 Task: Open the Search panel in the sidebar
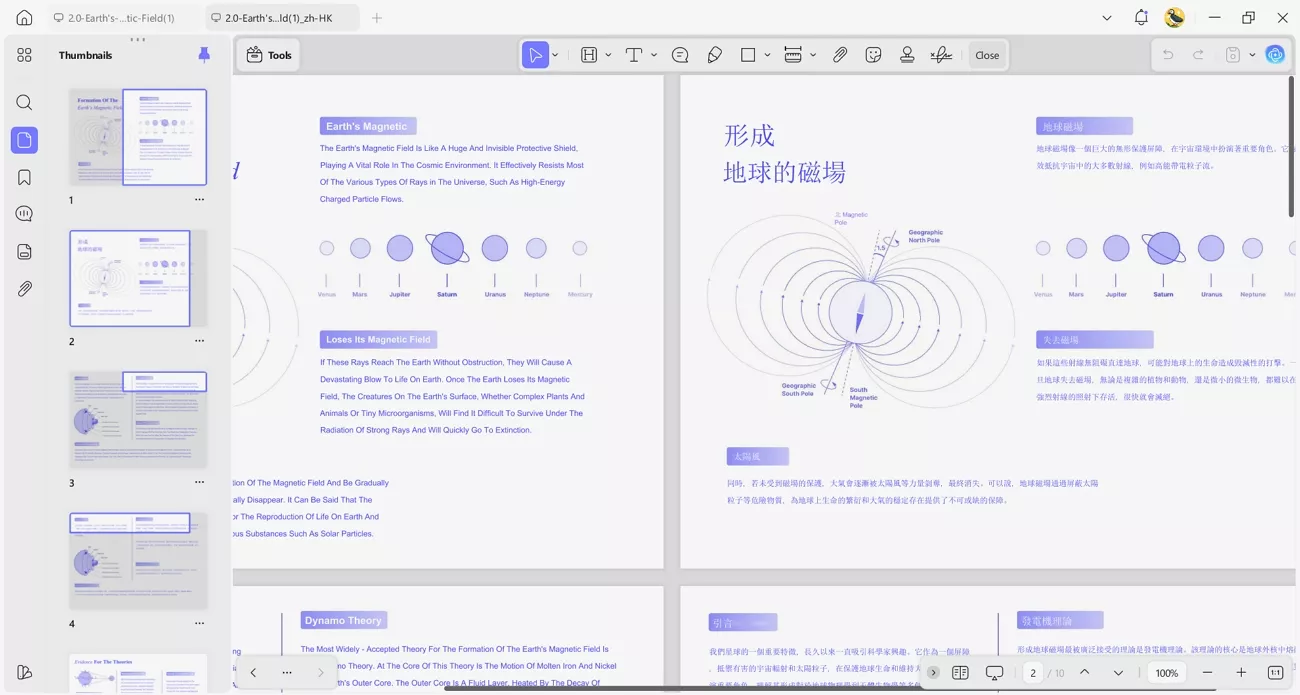tap(24, 102)
